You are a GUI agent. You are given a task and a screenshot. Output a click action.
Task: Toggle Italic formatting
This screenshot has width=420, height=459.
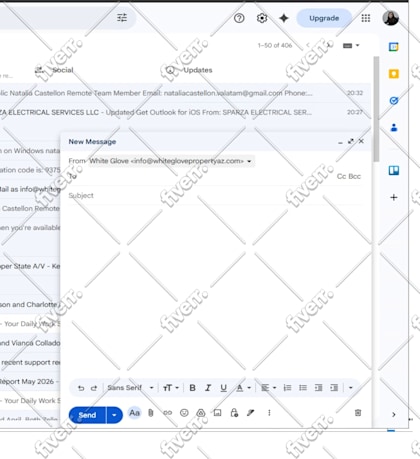pyautogui.click(x=208, y=388)
